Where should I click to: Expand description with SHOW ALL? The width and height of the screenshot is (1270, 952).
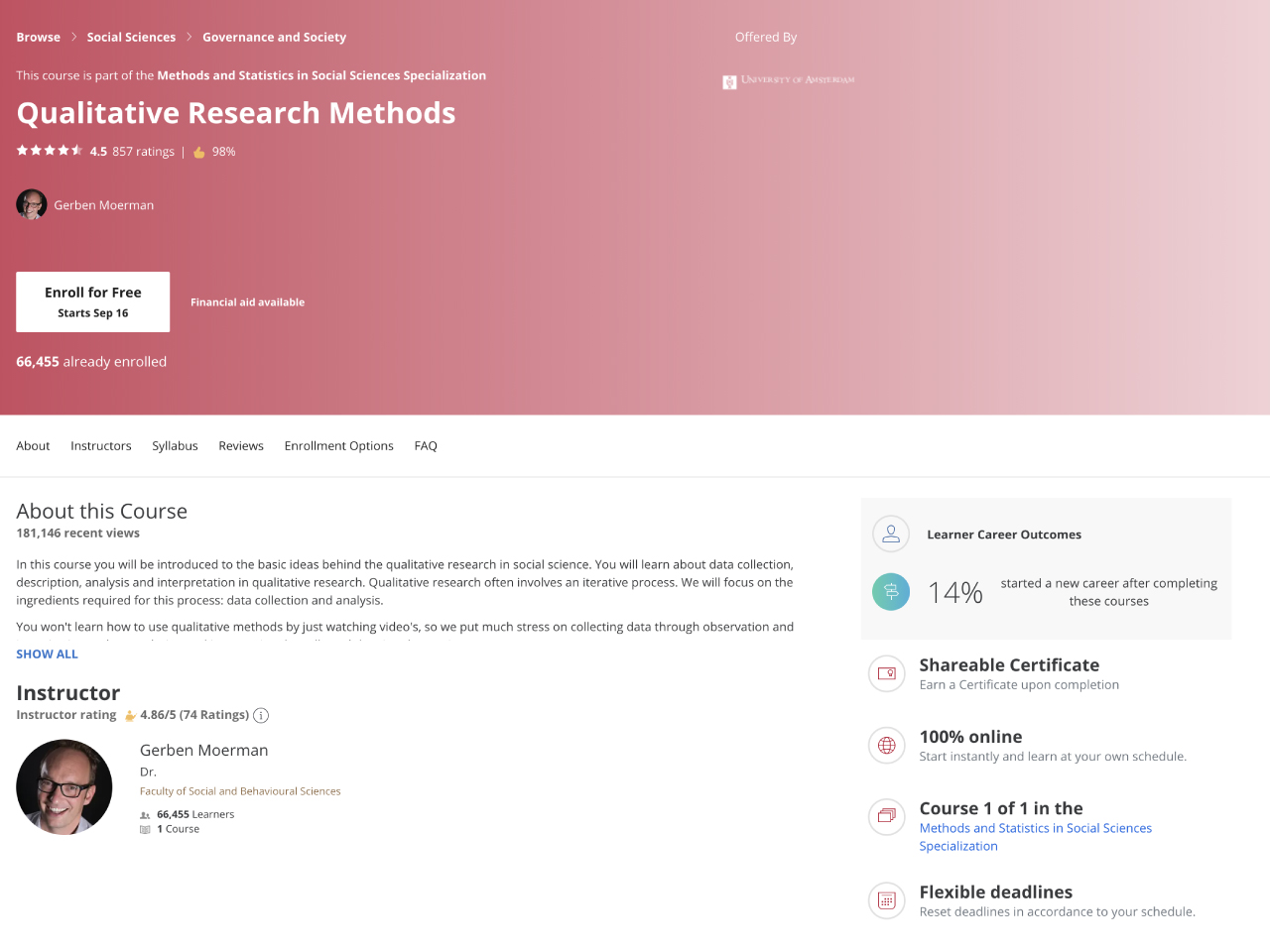[x=47, y=654]
